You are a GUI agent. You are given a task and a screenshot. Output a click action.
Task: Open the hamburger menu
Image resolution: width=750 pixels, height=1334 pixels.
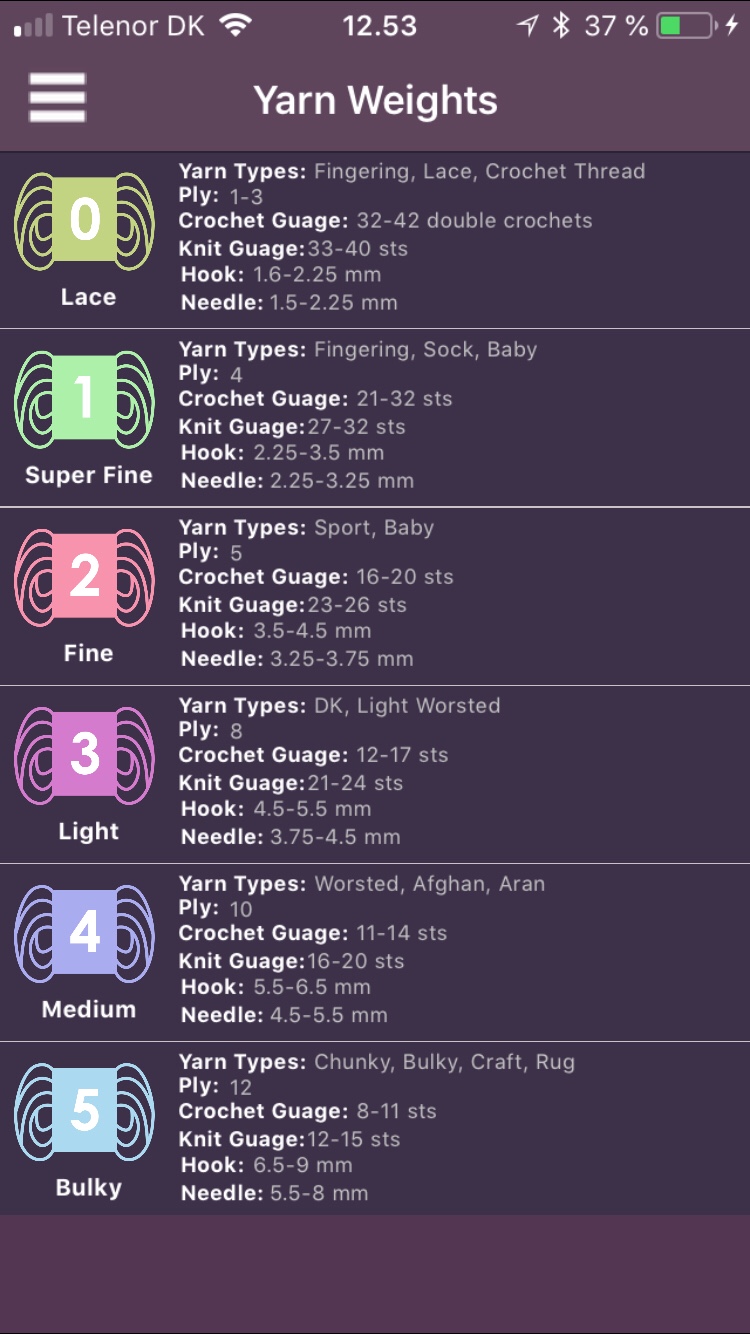pos(57,99)
